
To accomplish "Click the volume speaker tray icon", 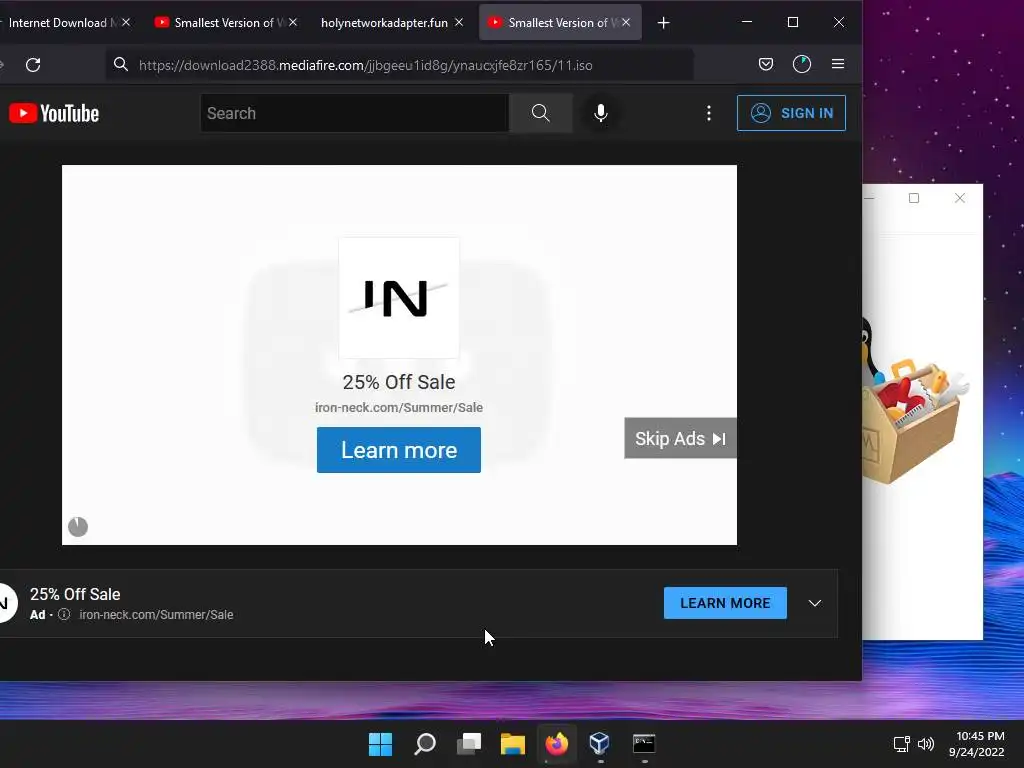I will click(x=926, y=744).
